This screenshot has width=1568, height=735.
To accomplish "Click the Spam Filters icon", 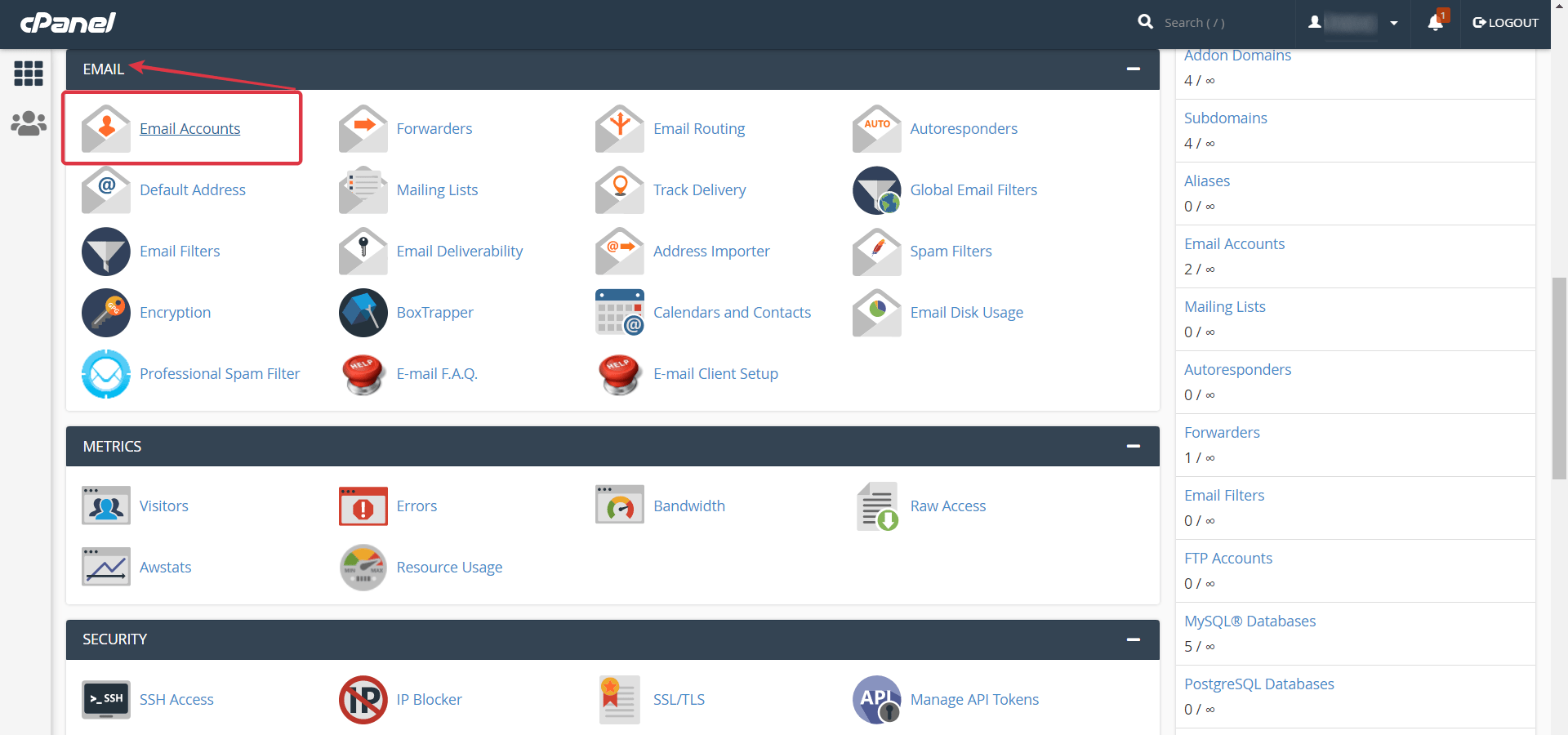I will click(877, 252).
